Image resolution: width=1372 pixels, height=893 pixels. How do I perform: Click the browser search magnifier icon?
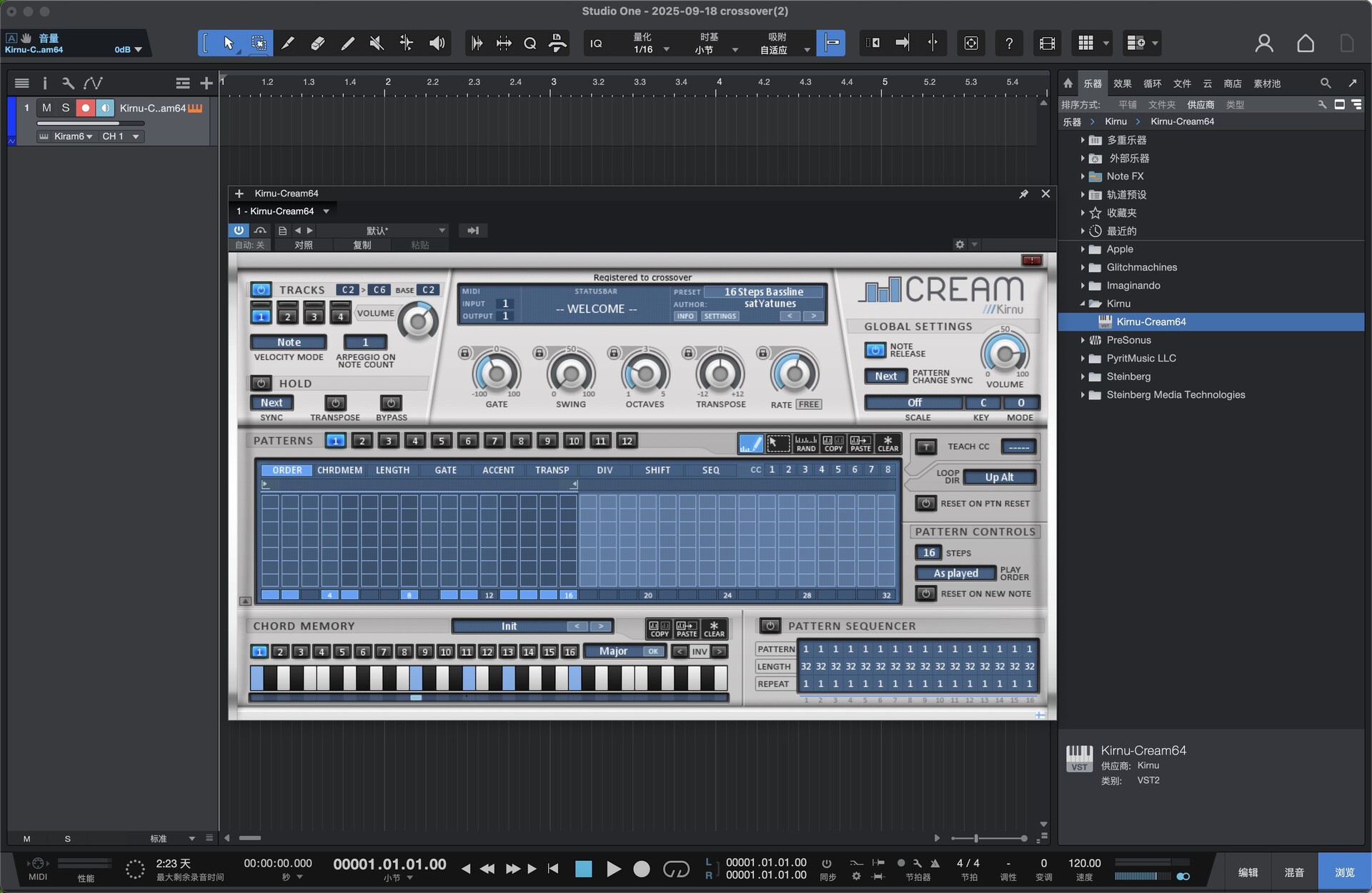(x=1326, y=84)
